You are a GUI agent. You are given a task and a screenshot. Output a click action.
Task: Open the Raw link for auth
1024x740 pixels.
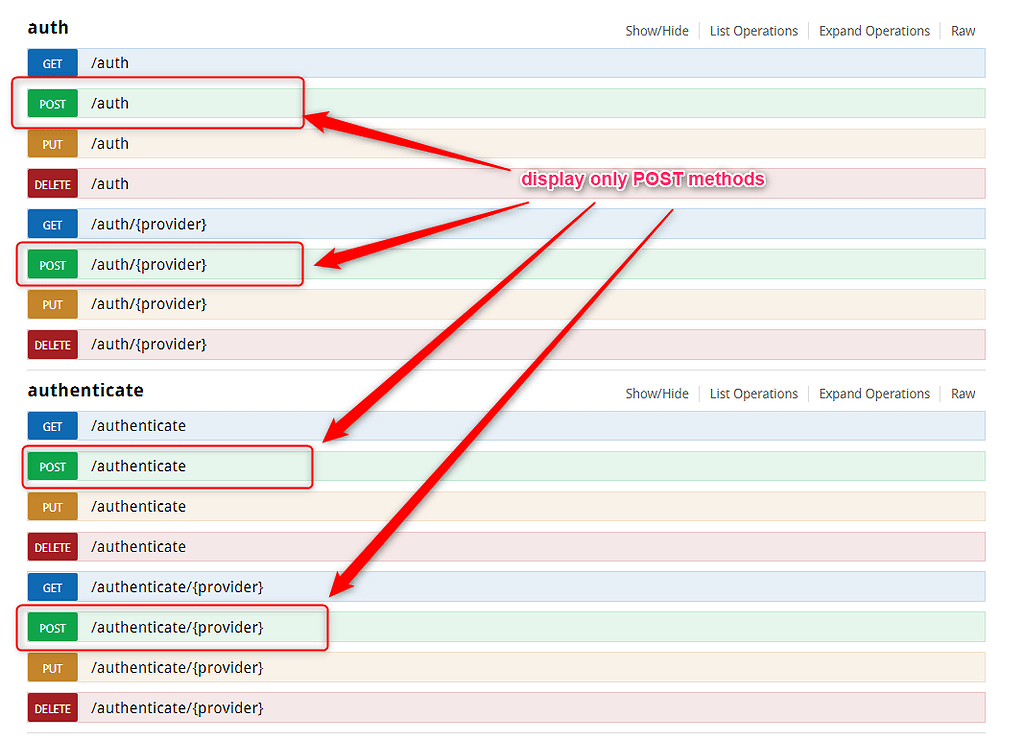click(x=962, y=30)
